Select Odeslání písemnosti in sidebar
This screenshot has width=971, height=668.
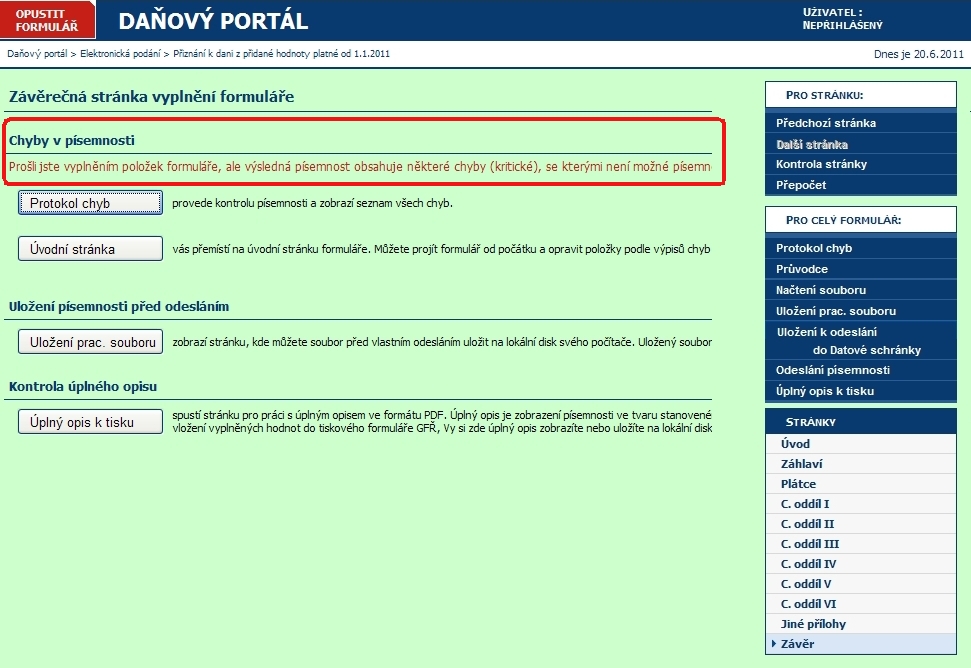click(861, 370)
